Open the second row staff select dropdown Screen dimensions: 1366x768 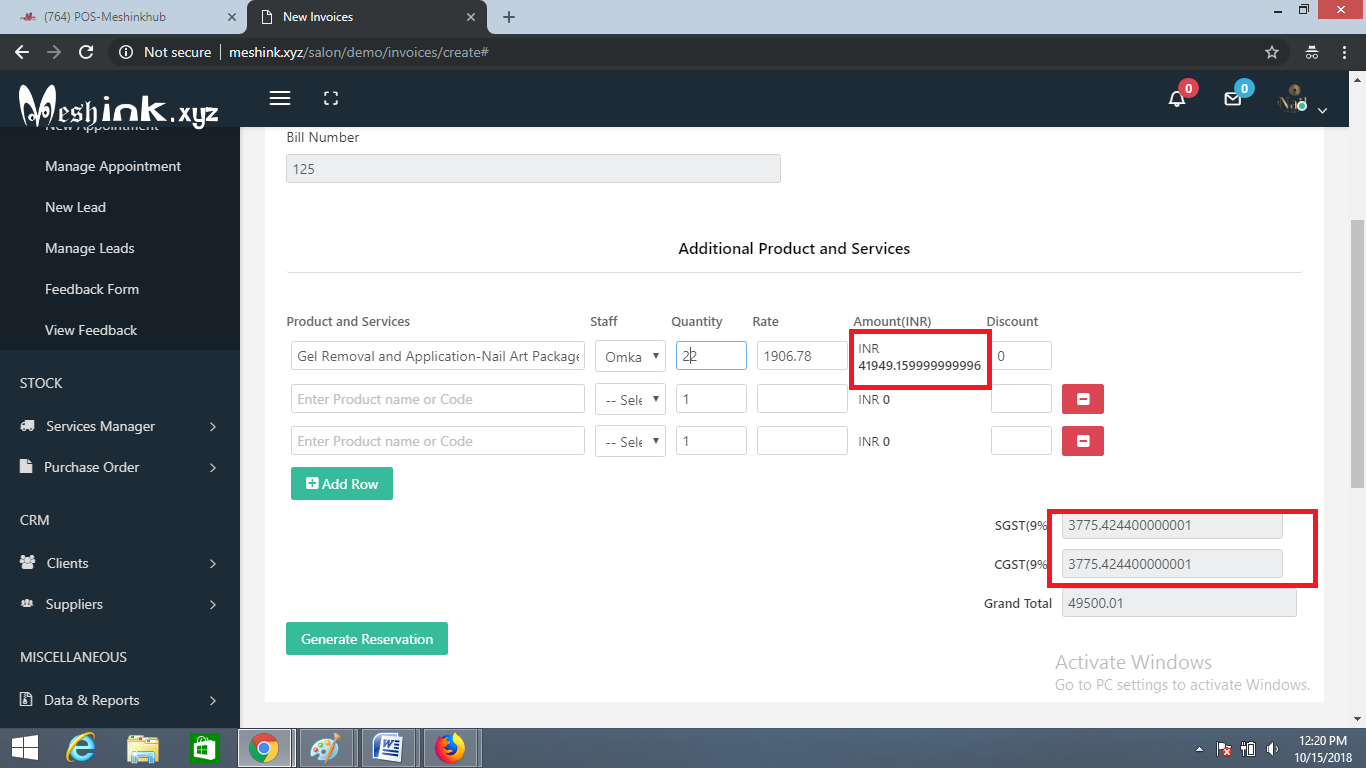630,399
